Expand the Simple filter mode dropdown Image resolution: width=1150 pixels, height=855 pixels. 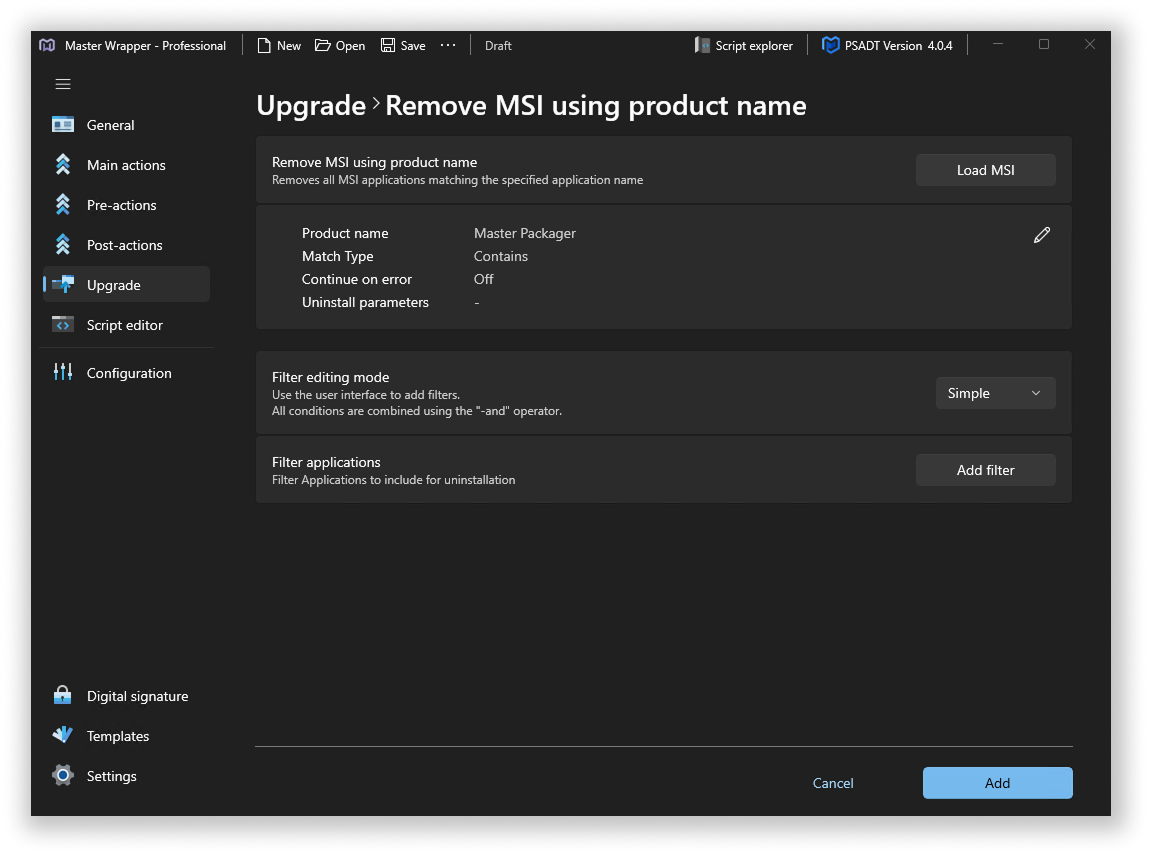pos(995,393)
